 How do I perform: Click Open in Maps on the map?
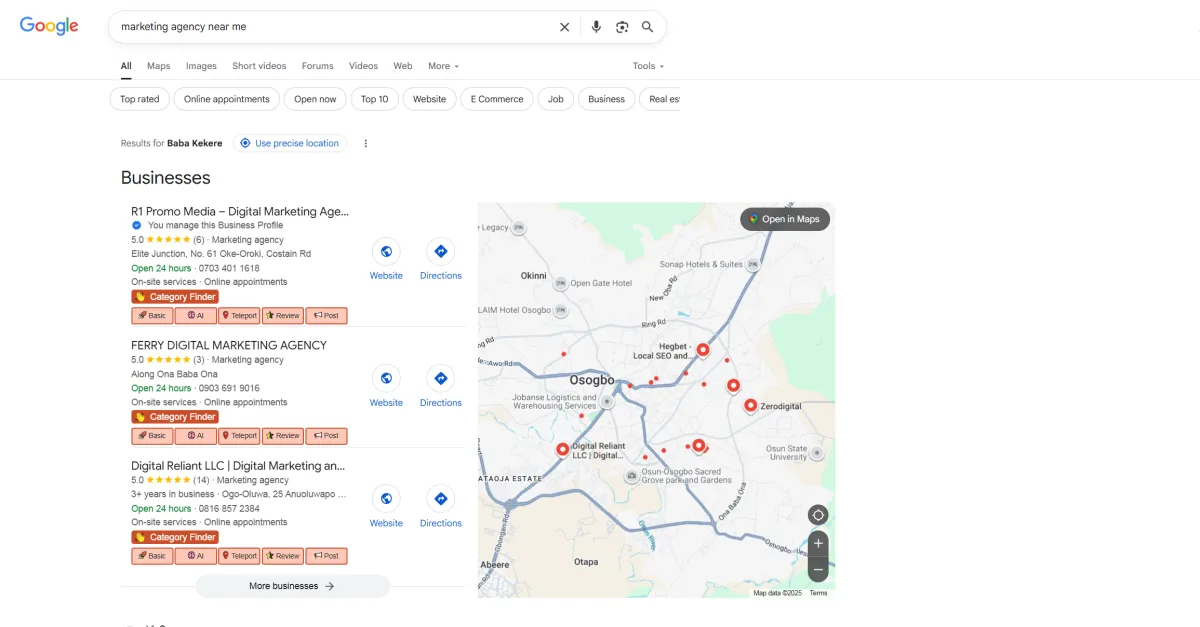(x=785, y=219)
